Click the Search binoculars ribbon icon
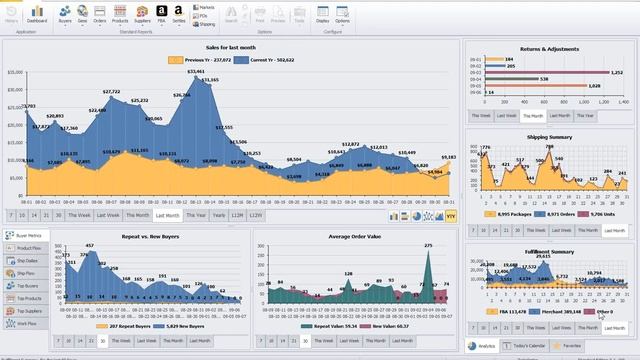 pos(231,15)
